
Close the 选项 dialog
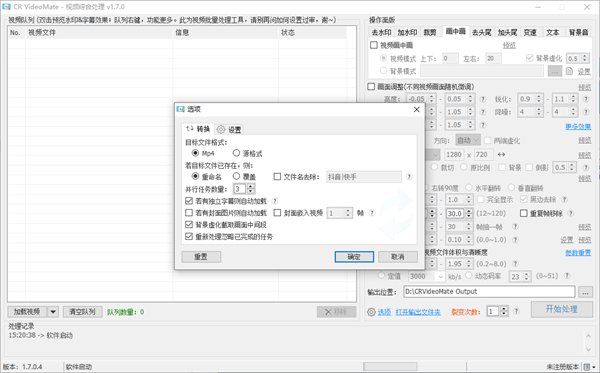[x=416, y=109]
